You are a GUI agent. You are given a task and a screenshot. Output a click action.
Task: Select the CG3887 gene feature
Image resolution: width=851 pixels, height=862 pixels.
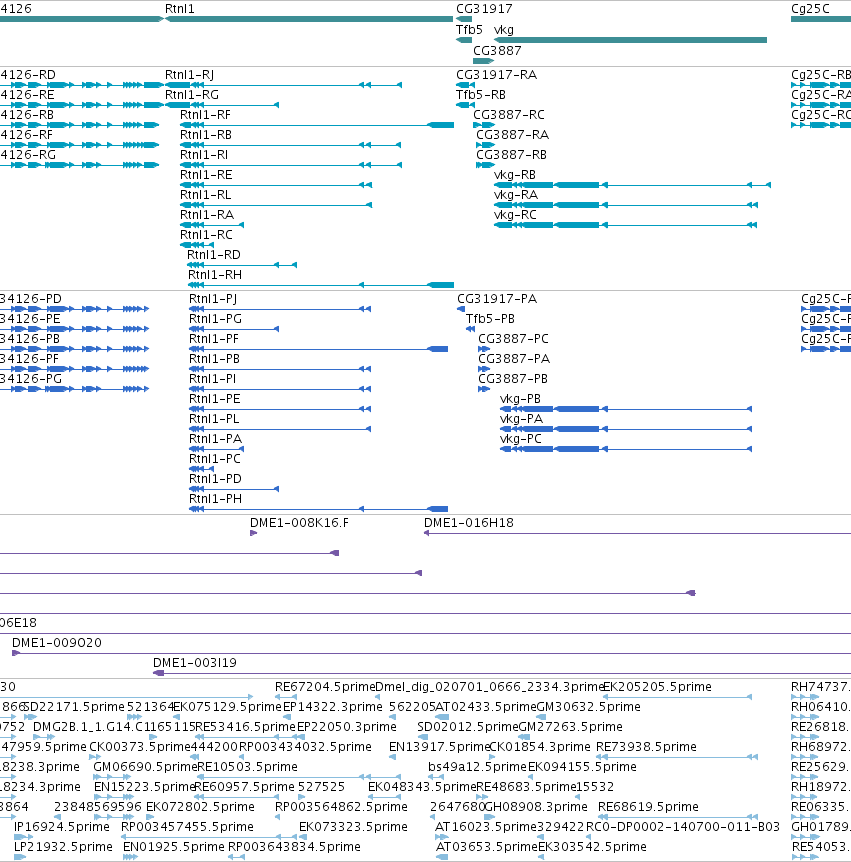pyautogui.click(x=484, y=61)
